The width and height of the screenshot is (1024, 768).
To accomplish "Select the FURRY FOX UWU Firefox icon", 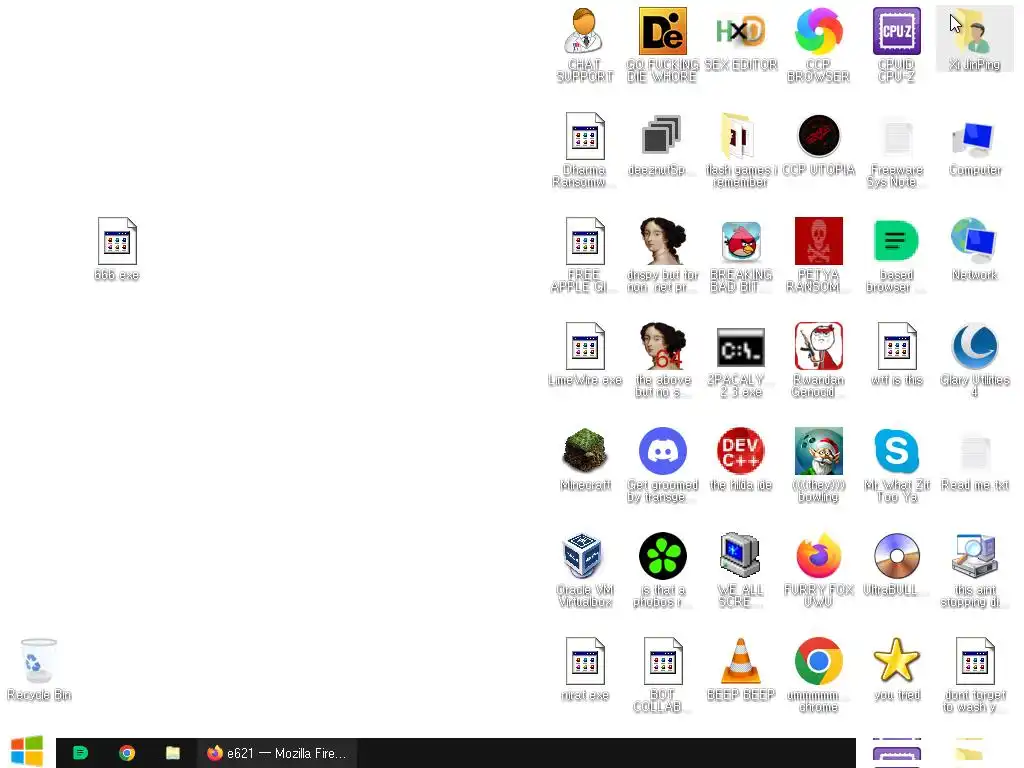I will (x=818, y=556).
